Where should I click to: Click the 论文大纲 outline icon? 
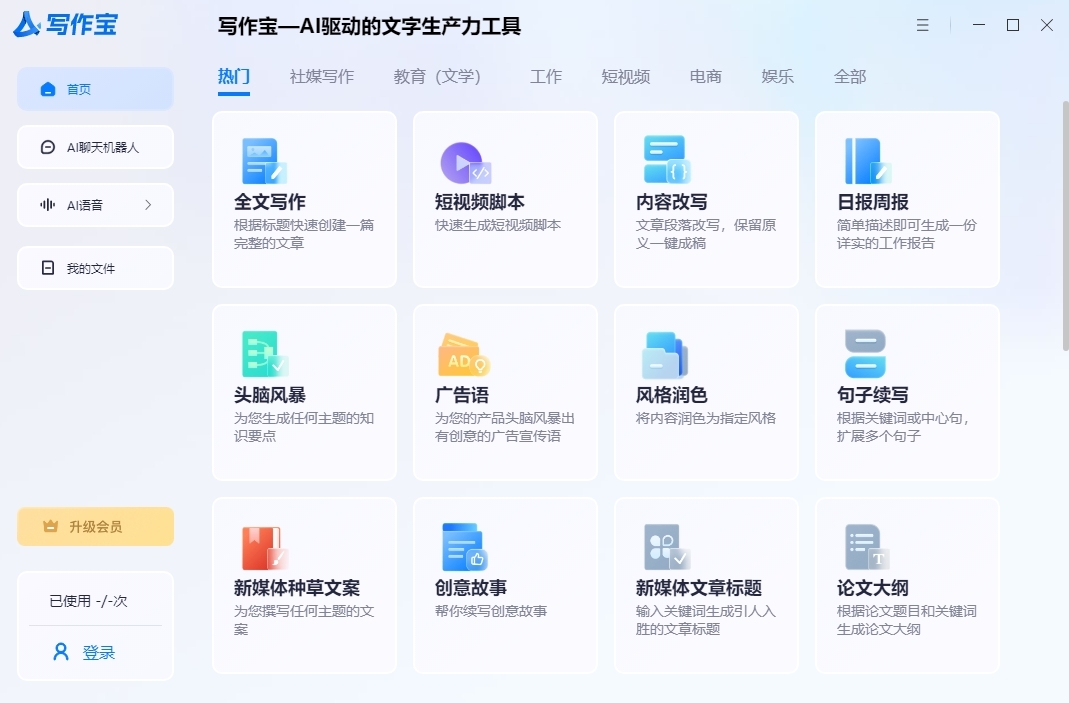tap(865, 546)
